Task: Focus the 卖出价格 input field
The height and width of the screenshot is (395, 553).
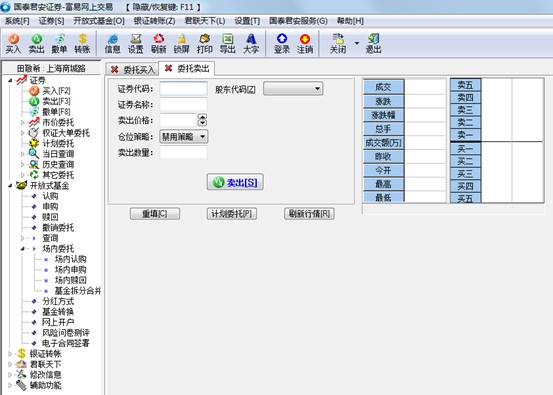Action: (x=178, y=121)
